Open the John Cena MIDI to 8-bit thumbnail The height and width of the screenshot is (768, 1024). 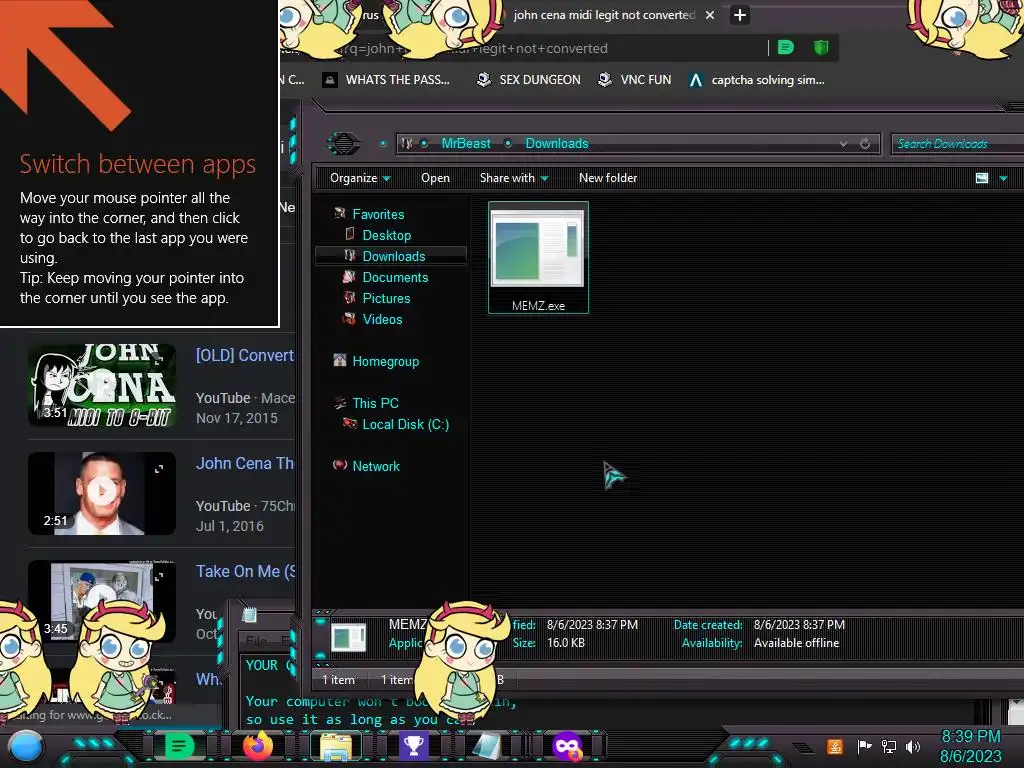pos(102,385)
